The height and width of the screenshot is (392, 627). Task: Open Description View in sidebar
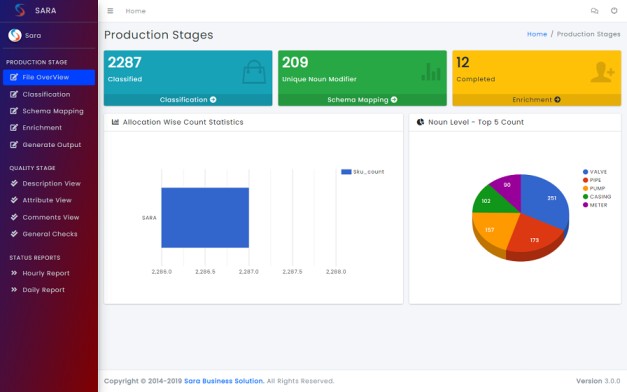tap(49, 183)
